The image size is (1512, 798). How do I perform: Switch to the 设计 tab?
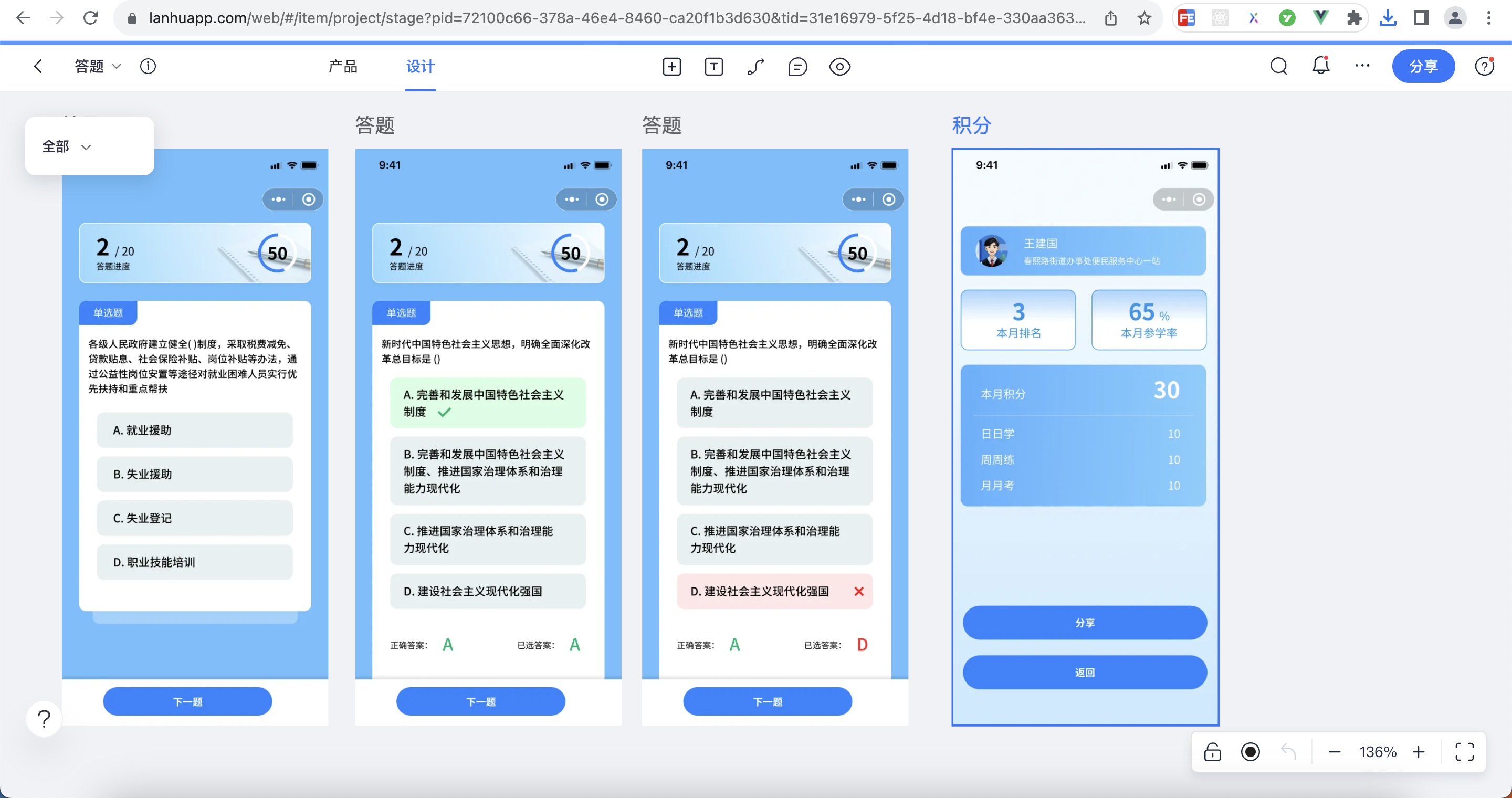[420, 66]
